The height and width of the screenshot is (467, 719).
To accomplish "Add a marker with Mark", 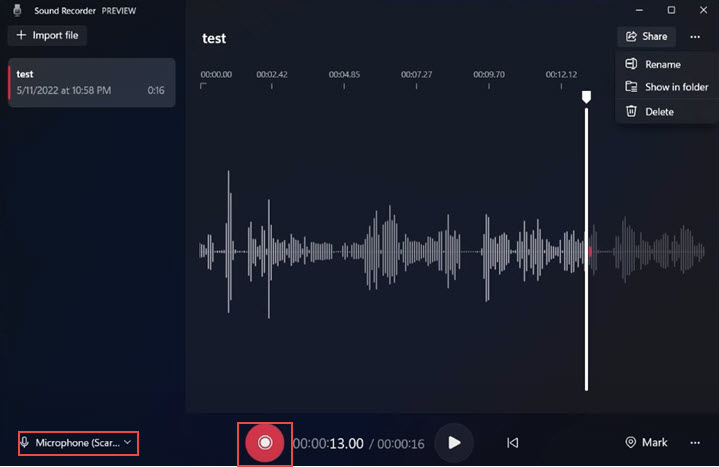I will click(646, 442).
